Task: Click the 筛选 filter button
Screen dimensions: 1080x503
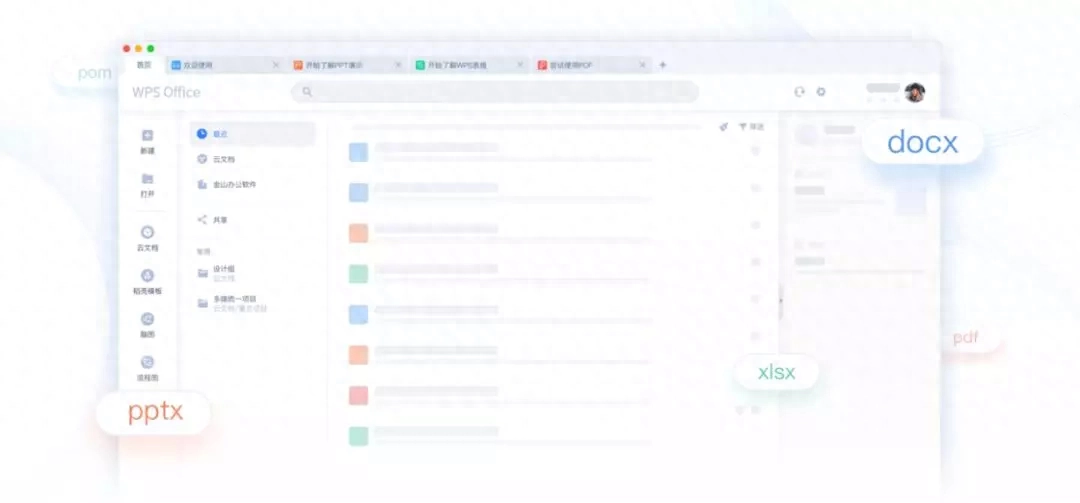Action: [x=751, y=127]
